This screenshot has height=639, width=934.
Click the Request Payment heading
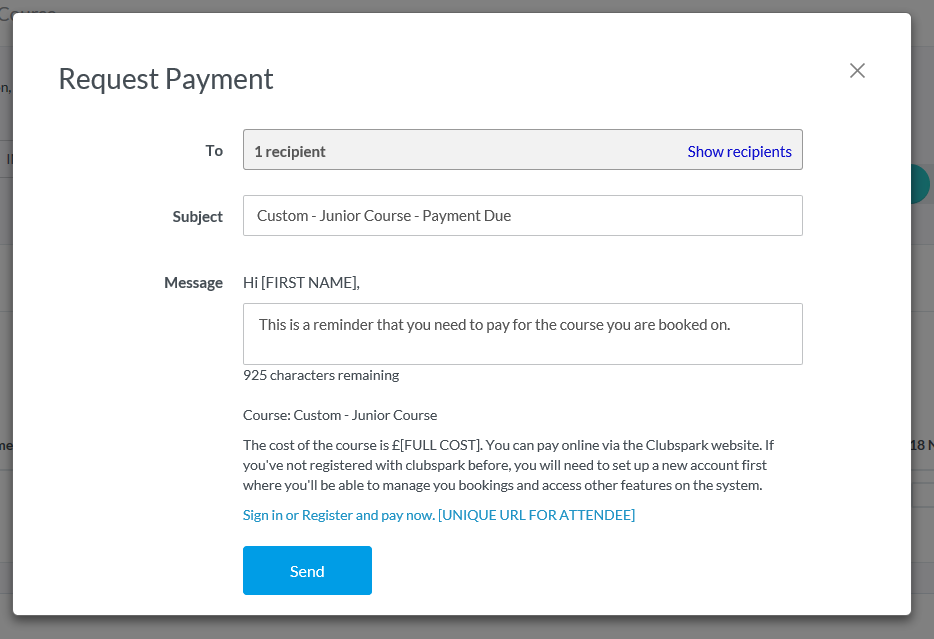pos(166,79)
